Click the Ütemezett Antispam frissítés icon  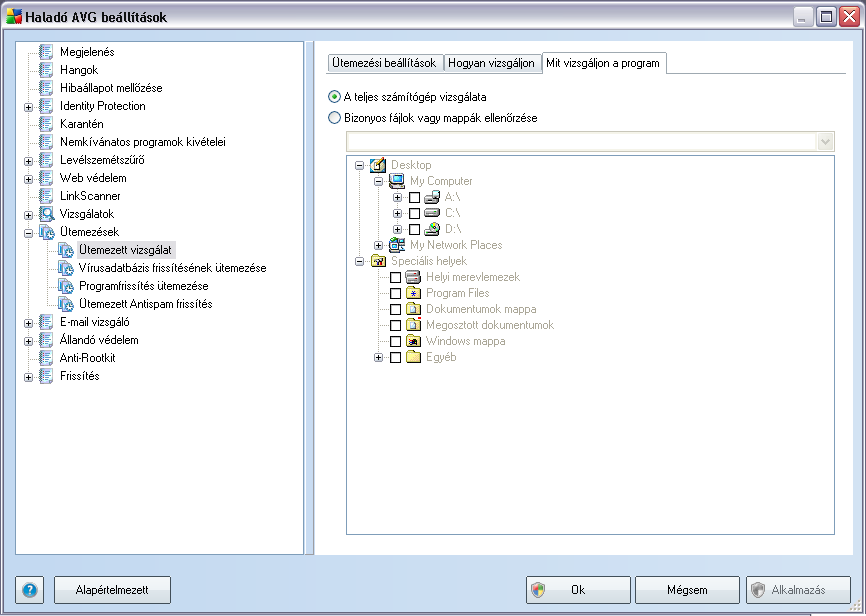pyautogui.click(x=66, y=304)
